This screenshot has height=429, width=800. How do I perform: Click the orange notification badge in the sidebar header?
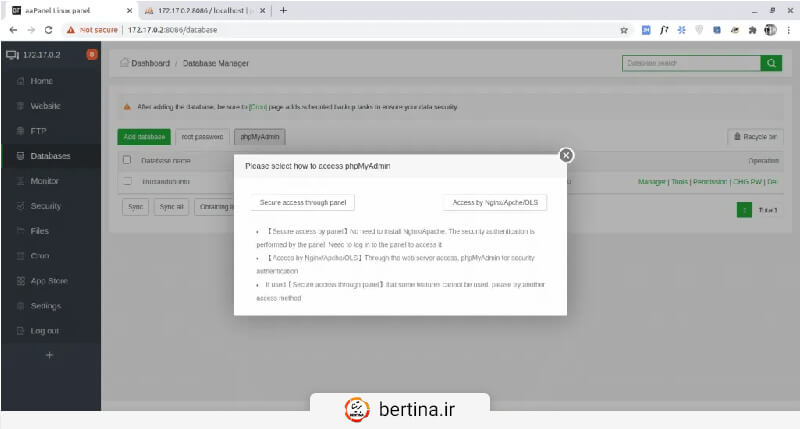pyautogui.click(x=92, y=54)
